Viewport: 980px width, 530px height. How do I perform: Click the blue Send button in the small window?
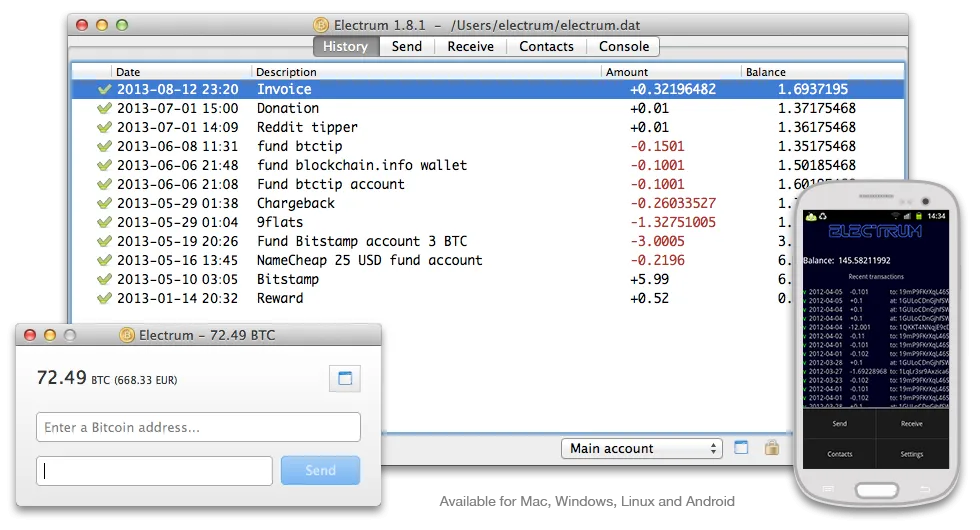(320, 471)
